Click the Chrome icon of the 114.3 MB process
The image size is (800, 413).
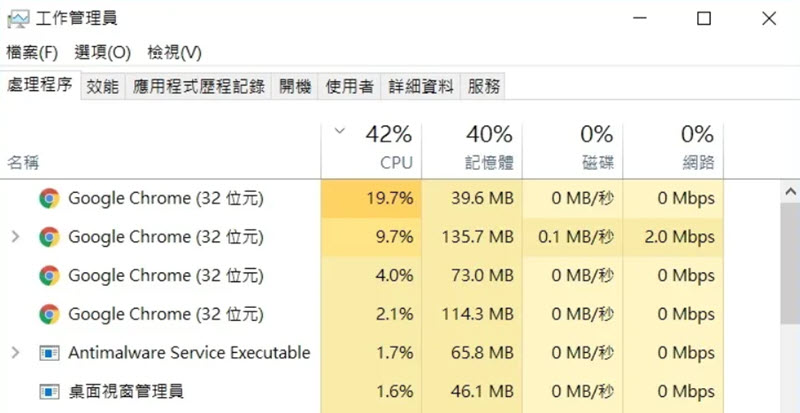click(49, 314)
